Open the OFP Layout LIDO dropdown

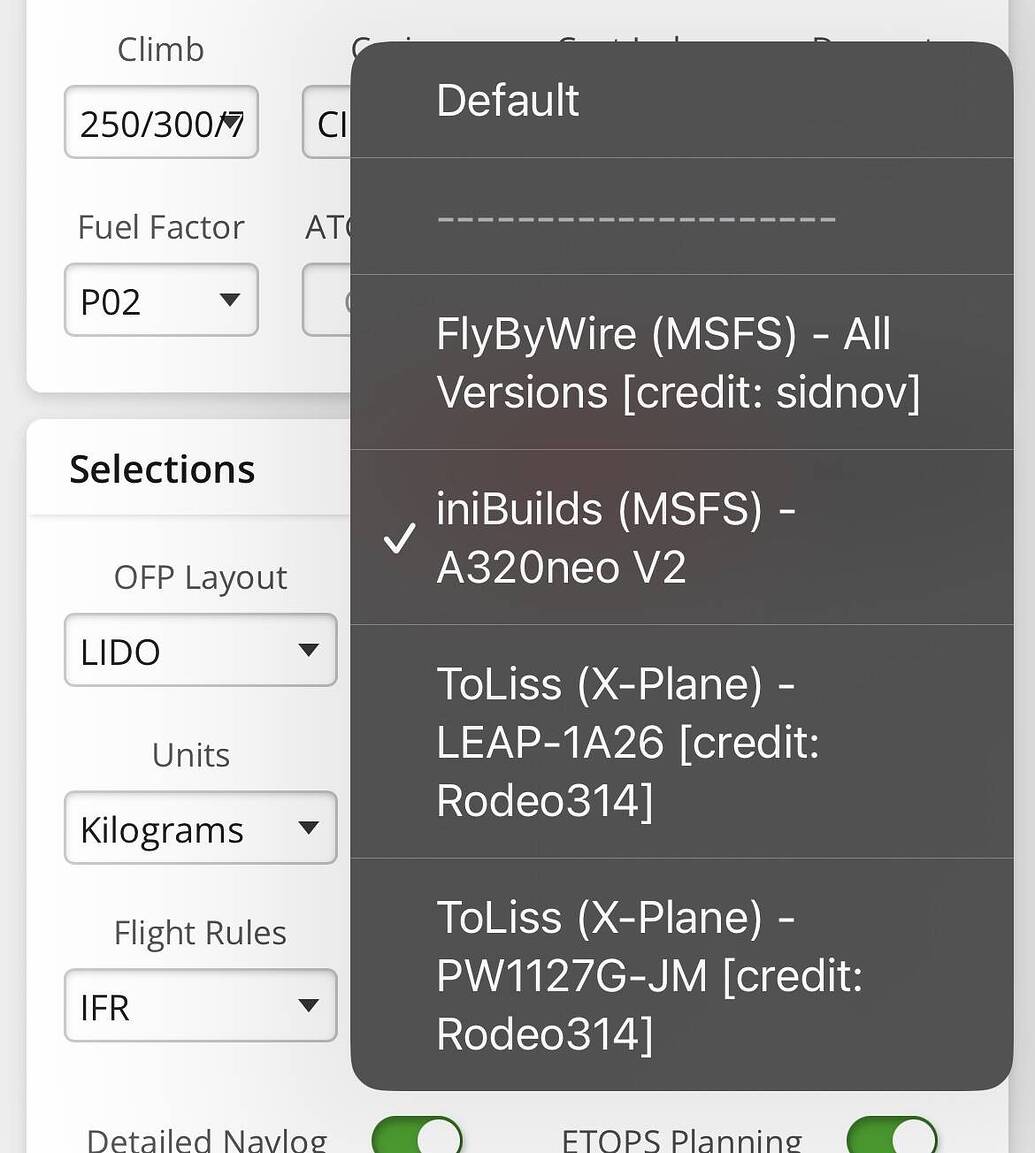tap(200, 650)
